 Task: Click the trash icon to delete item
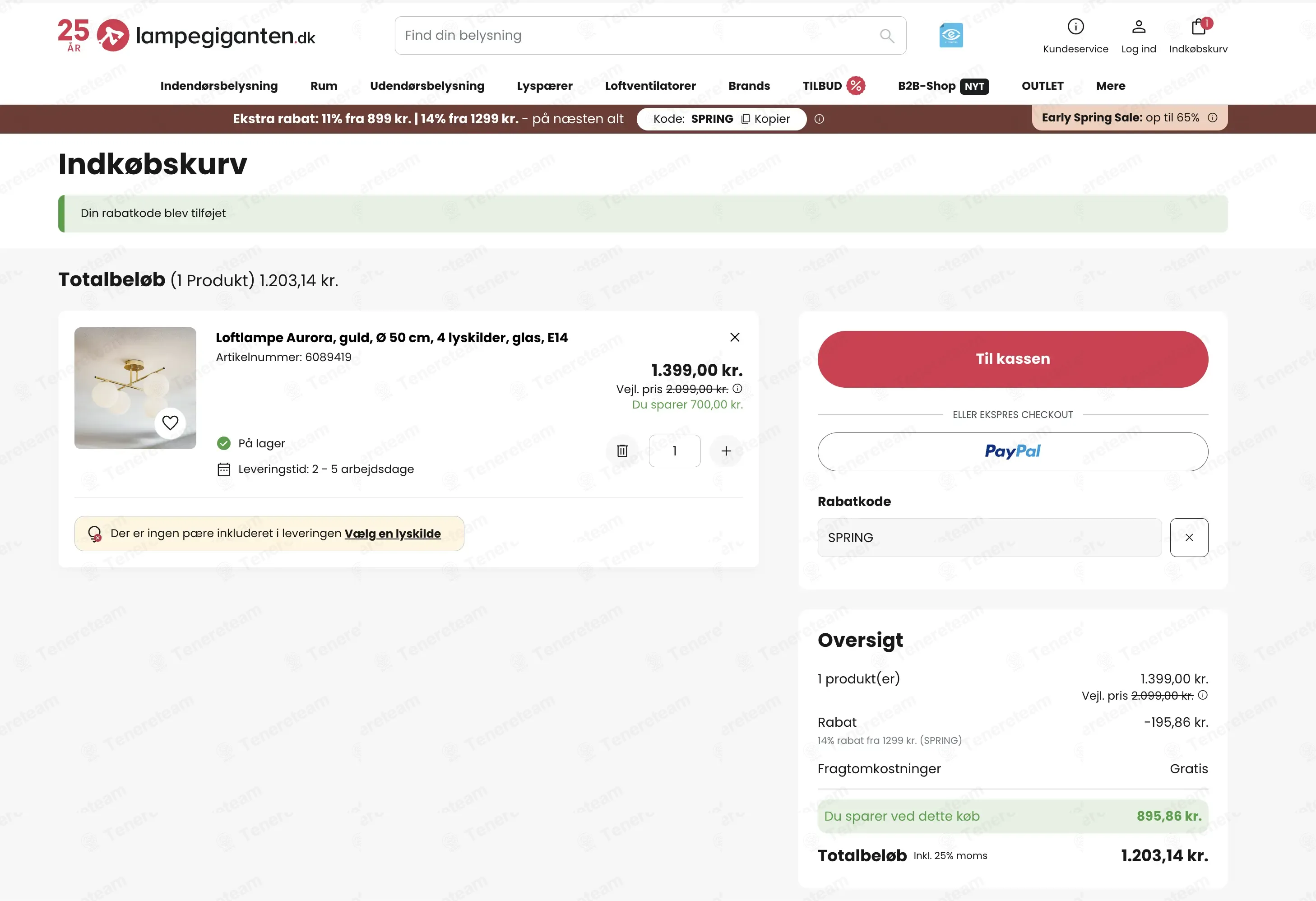coord(622,451)
